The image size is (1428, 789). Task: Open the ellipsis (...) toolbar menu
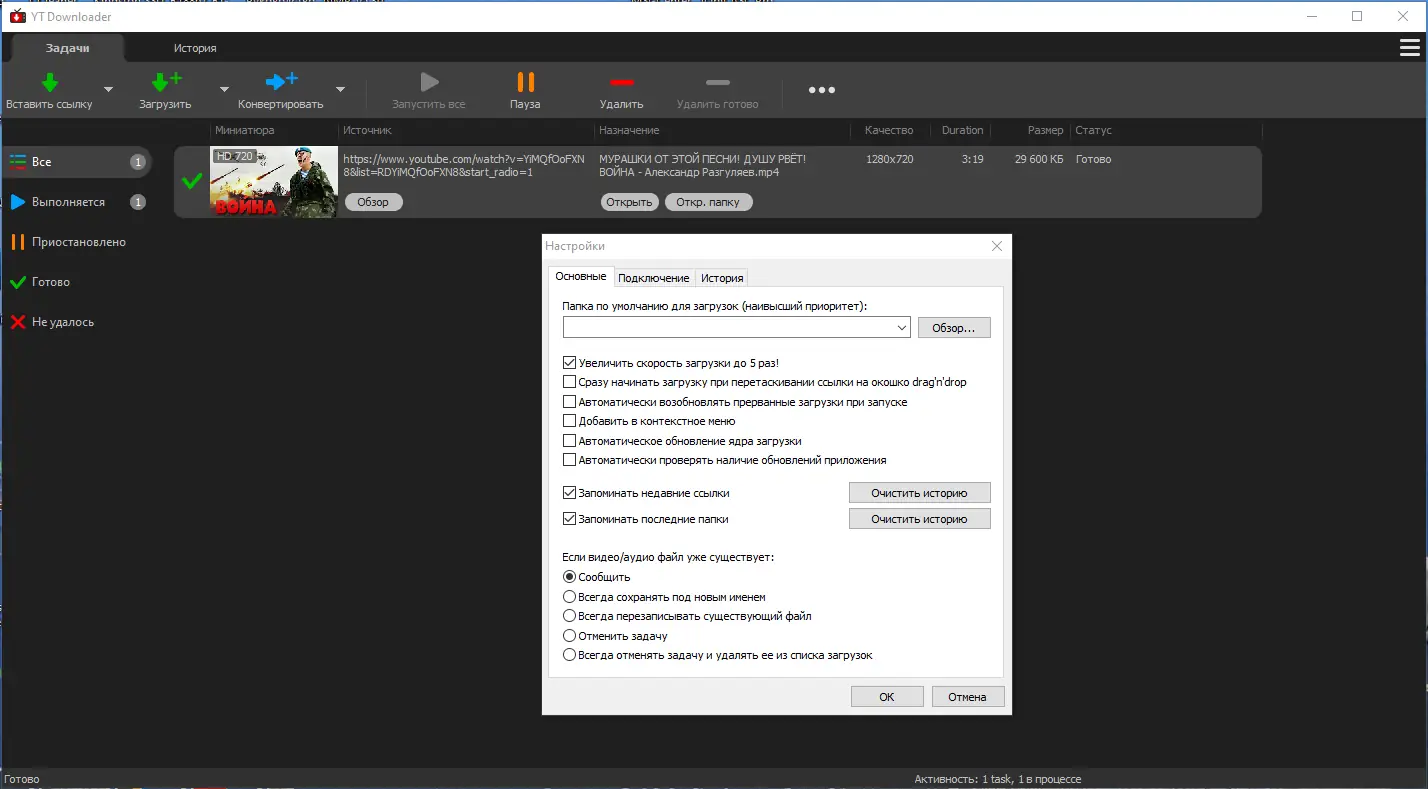pyautogui.click(x=820, y=90)
